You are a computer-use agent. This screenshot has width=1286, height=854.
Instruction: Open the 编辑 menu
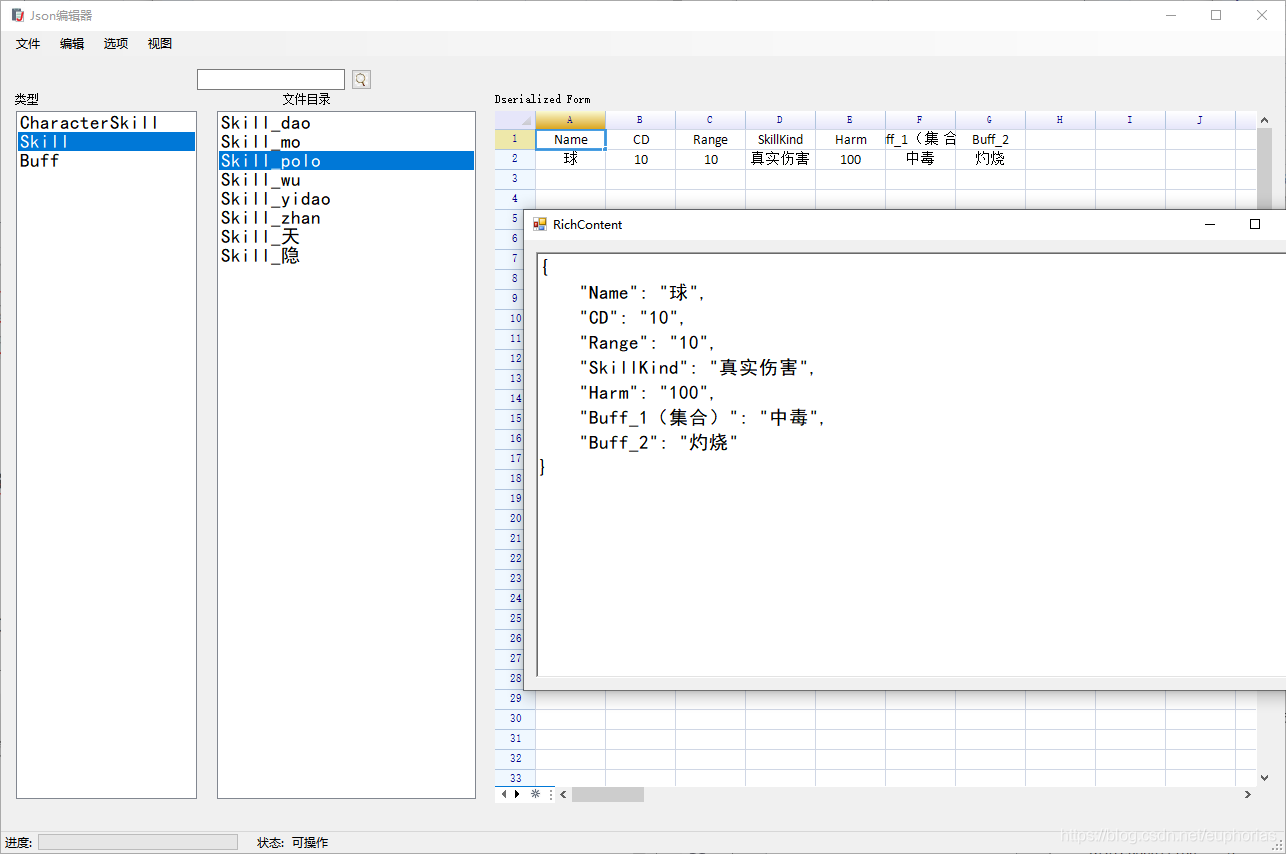(x=72, y=44)
